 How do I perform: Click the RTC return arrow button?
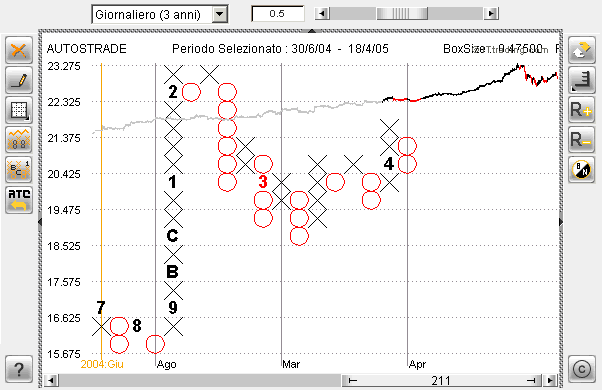19,200
